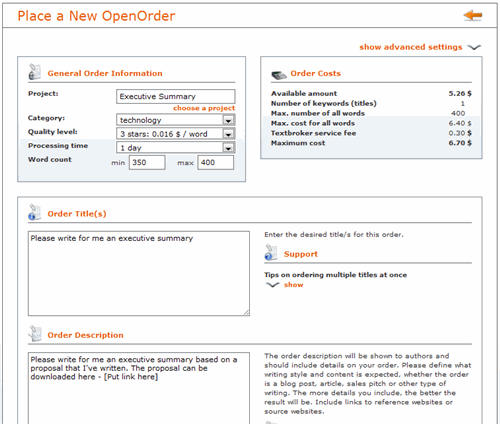This screenshot has height=424, width=500.
Task: Click the Support help icon
Action: coord(271,253)
